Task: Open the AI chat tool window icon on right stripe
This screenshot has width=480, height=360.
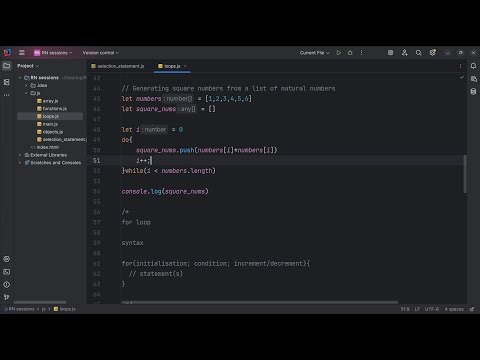Action: (473, 79)
